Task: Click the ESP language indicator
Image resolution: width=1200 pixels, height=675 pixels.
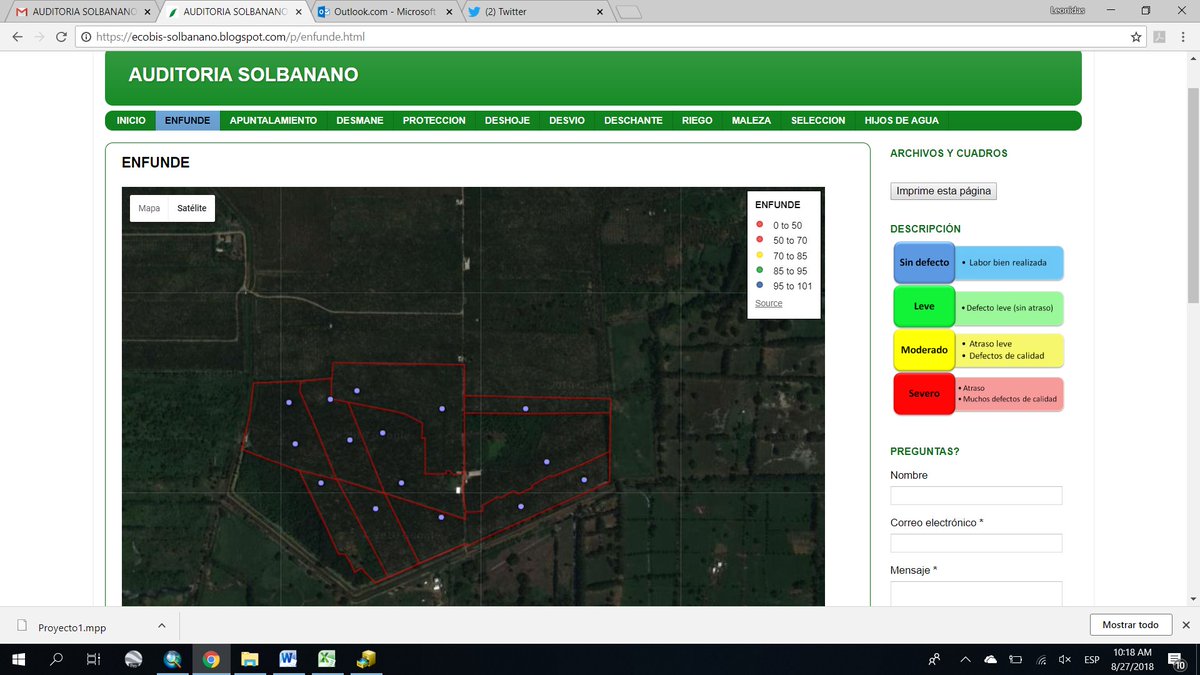Action: click(1092, 659)
